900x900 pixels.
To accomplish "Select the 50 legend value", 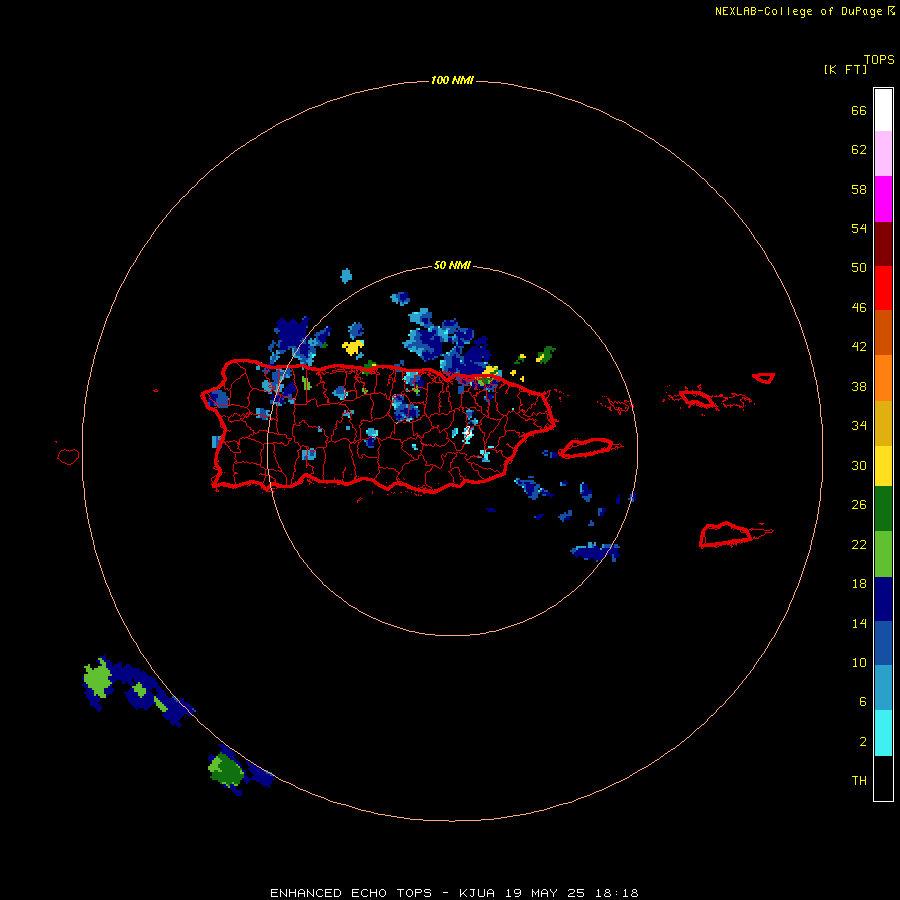I will click(859, 268).
